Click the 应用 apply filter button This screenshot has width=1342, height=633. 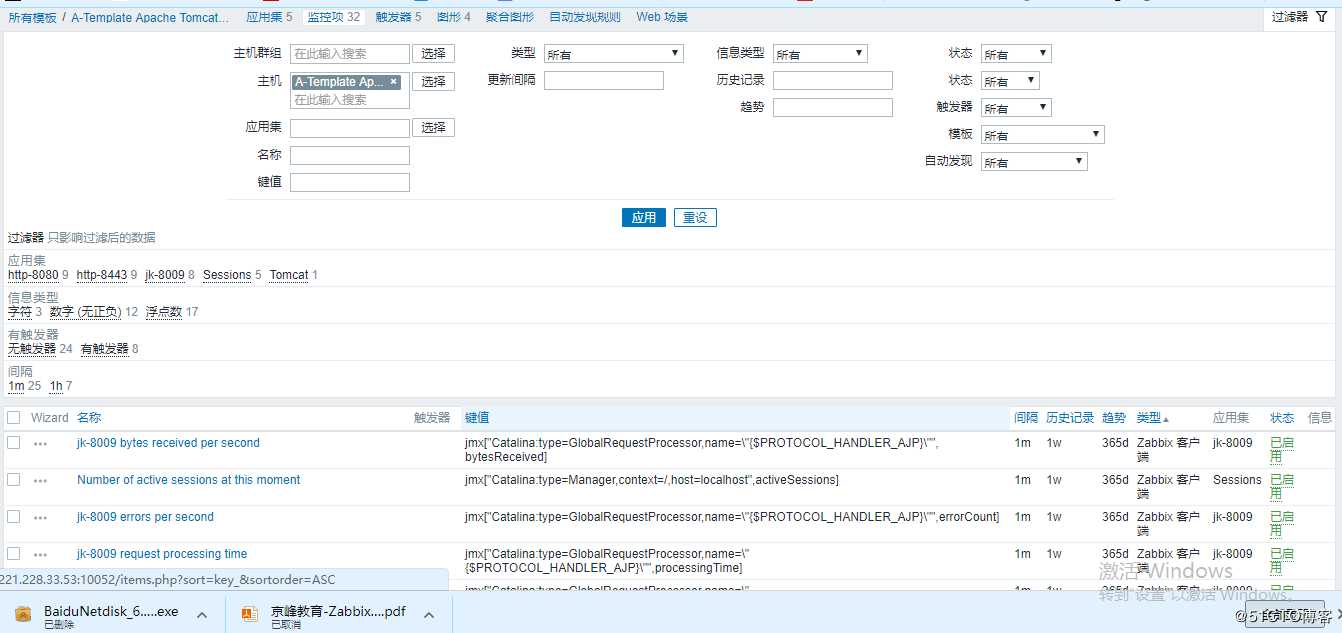(644, 217)
